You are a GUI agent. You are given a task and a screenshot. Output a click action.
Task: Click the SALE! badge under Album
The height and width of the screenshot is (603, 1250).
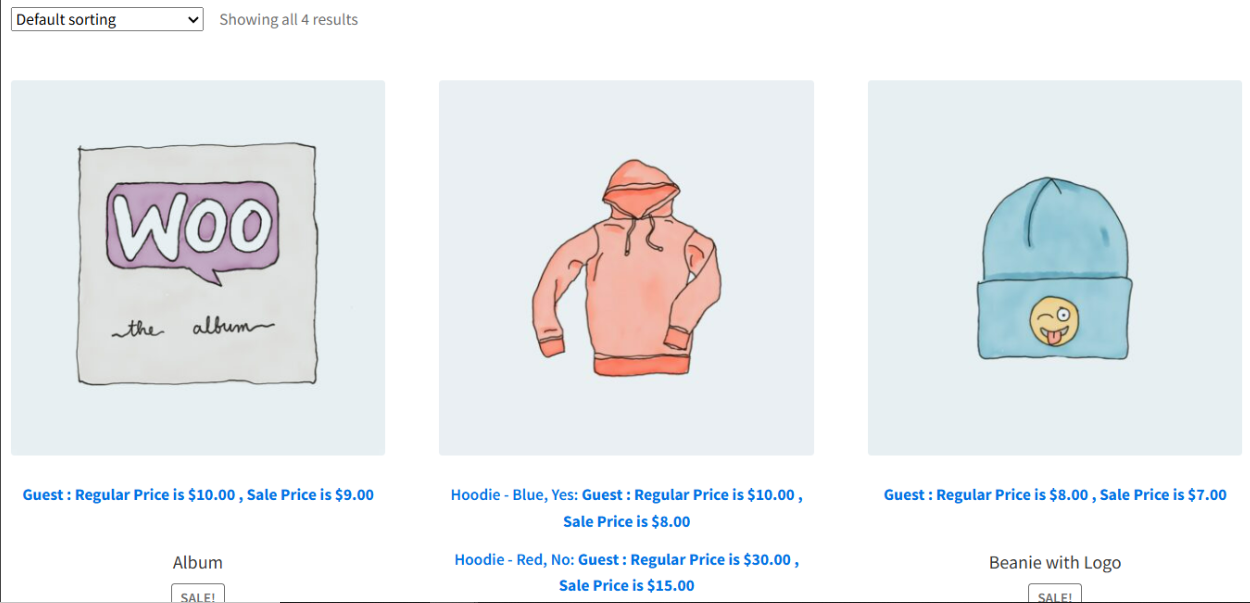(198, 595)
